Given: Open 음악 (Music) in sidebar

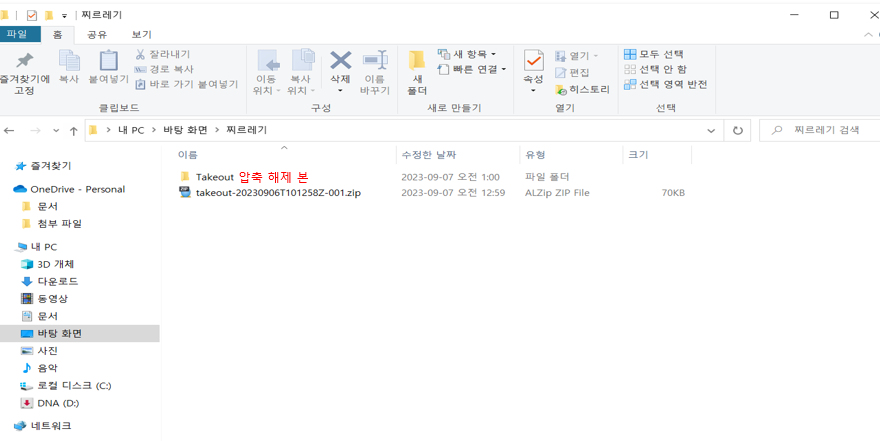Looking at the screenshot, I should pyautogui.click(x=48, y=369).
